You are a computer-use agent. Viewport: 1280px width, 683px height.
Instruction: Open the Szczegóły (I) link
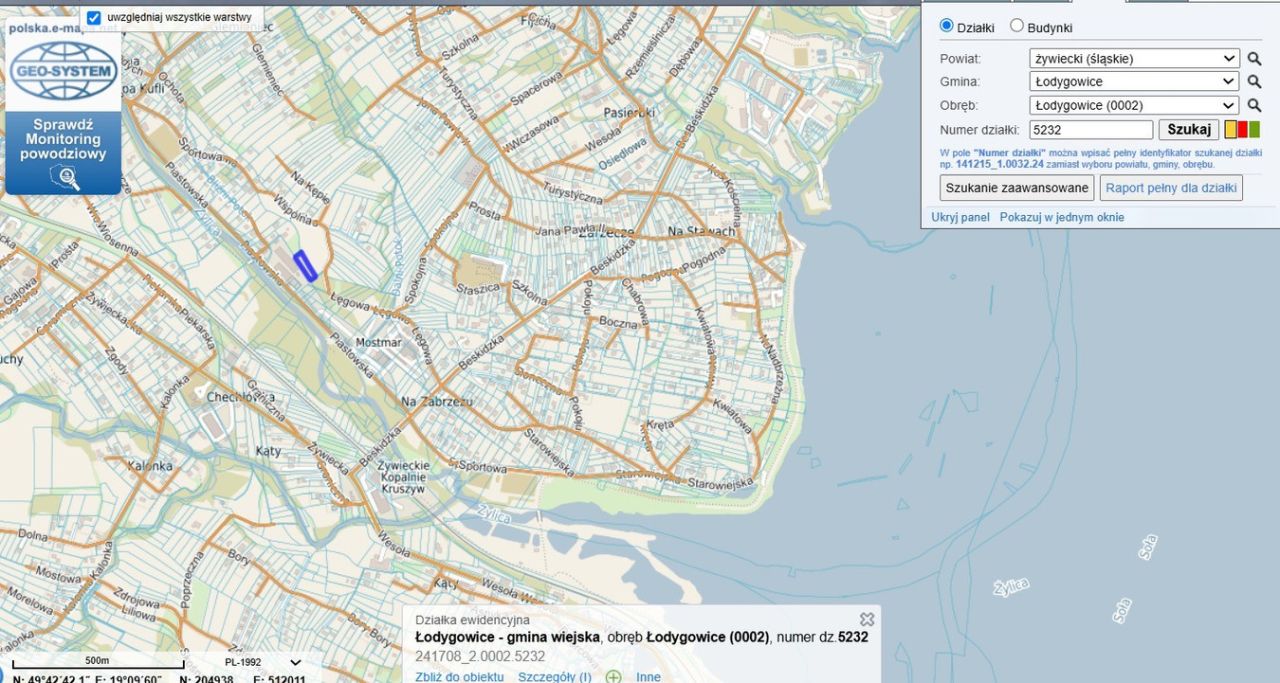click(554, 677)
